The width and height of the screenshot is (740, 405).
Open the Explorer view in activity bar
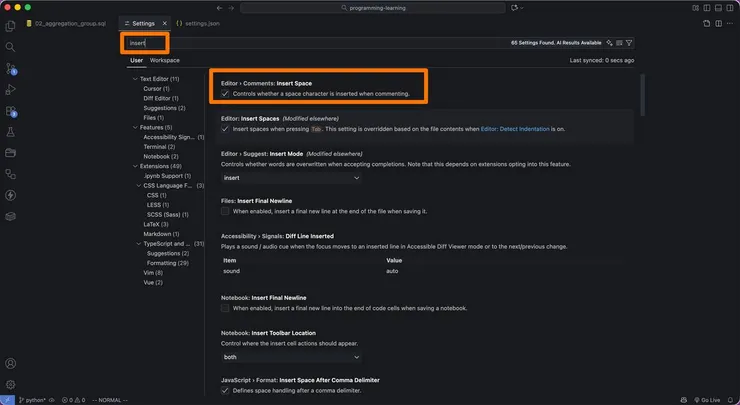[x=10, y=26]
